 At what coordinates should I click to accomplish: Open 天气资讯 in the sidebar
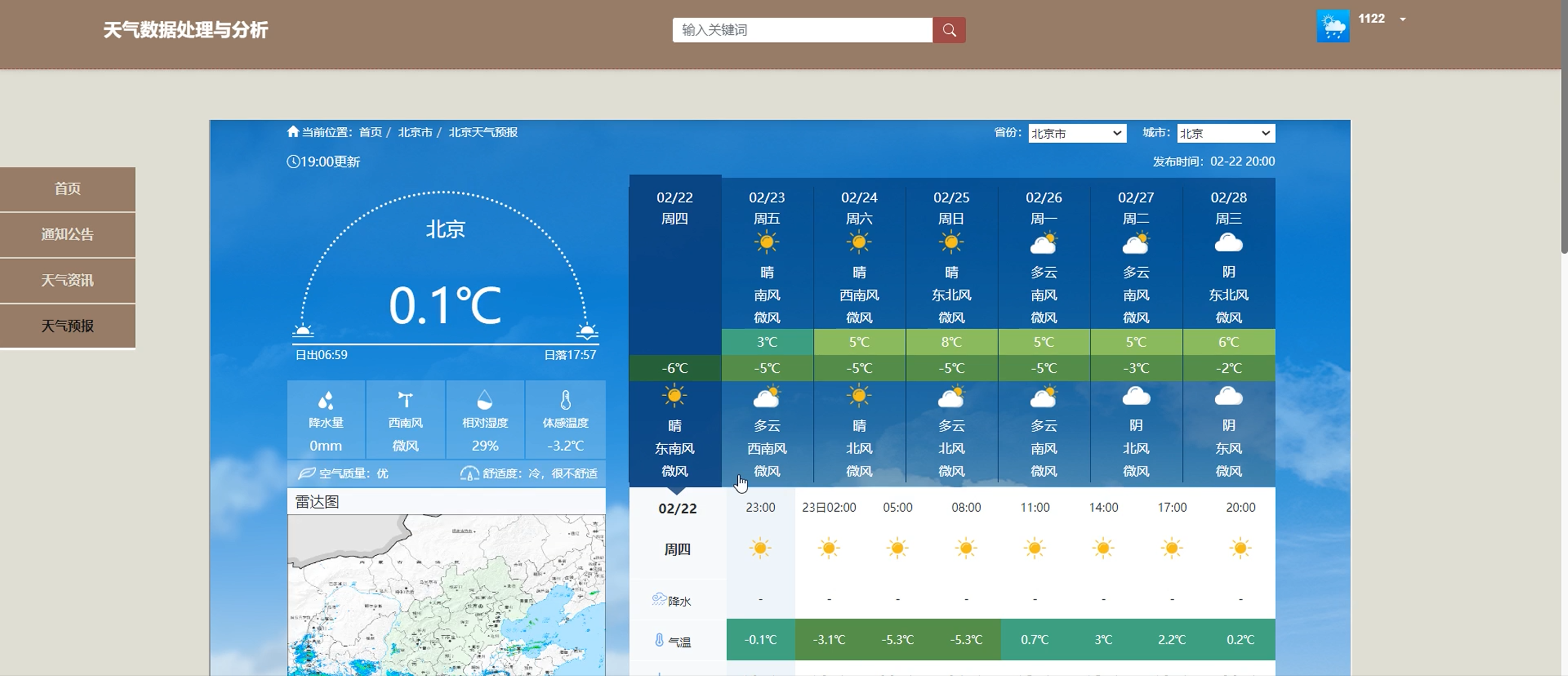tap(68, 280)
